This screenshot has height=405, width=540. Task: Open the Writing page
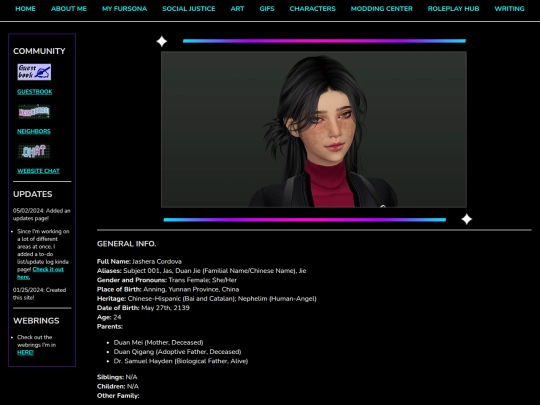[x=509, y=9]
